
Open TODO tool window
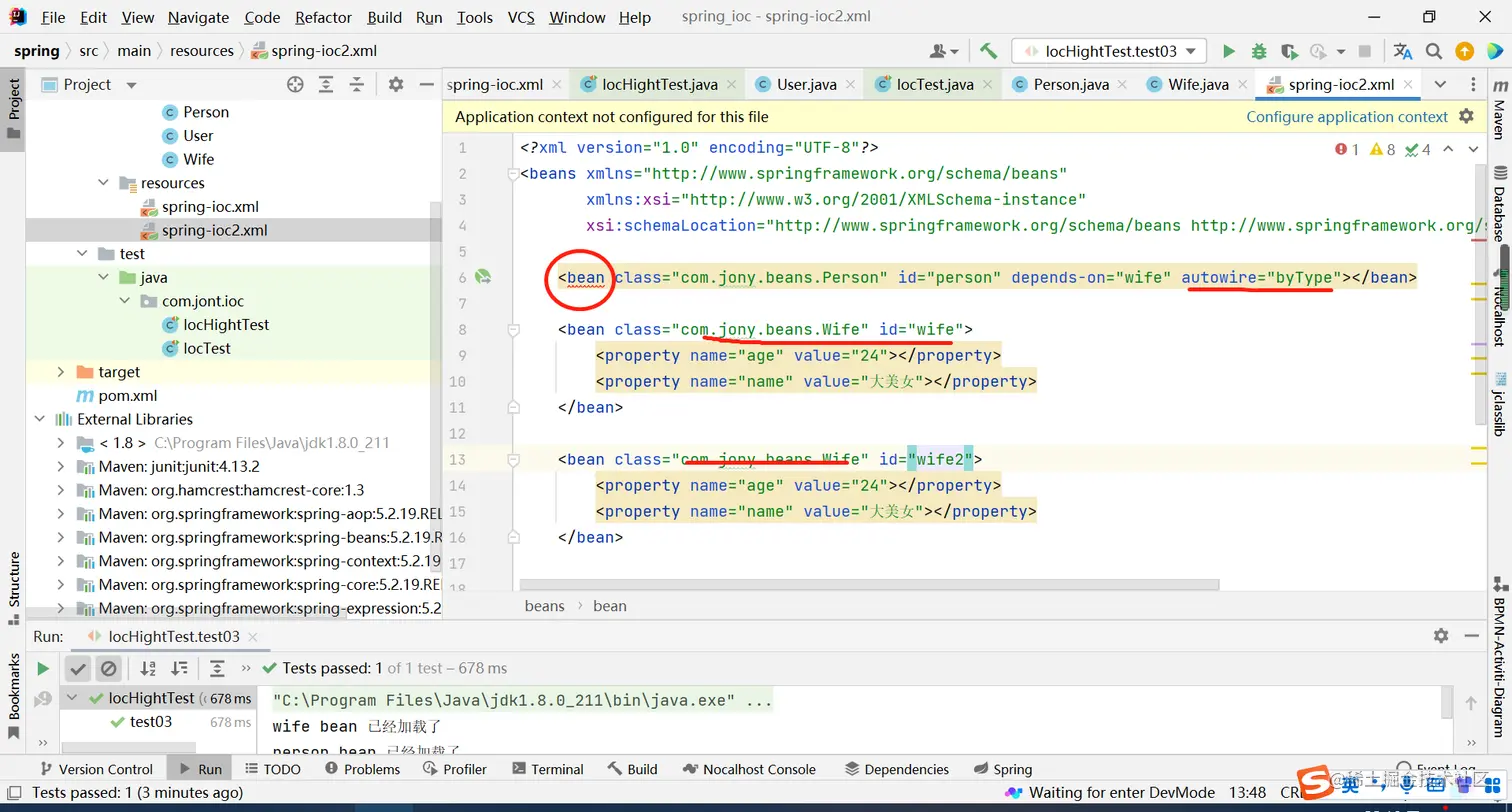tap(272, 769)
